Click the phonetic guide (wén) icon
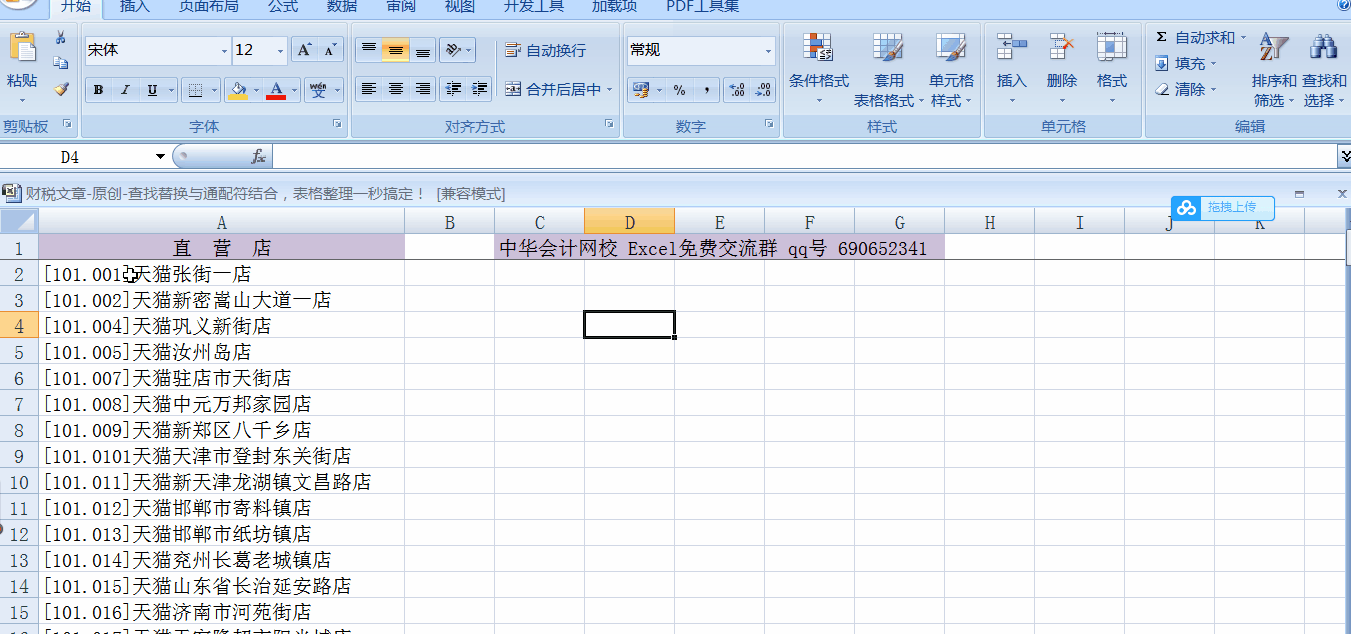 coord(318,90)
